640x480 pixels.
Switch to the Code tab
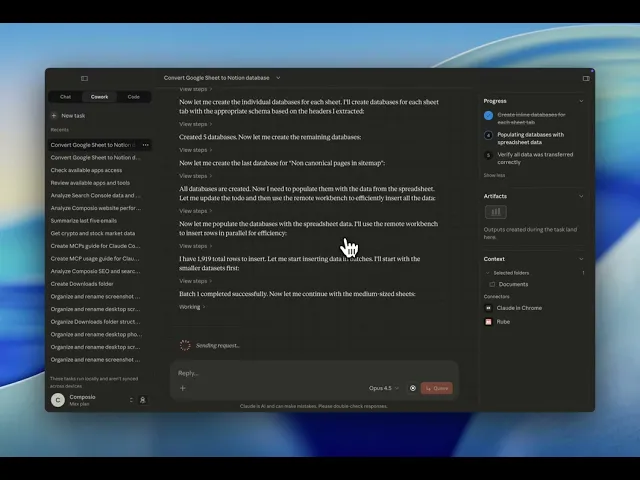pyautogui.click(x=133, y=97)
